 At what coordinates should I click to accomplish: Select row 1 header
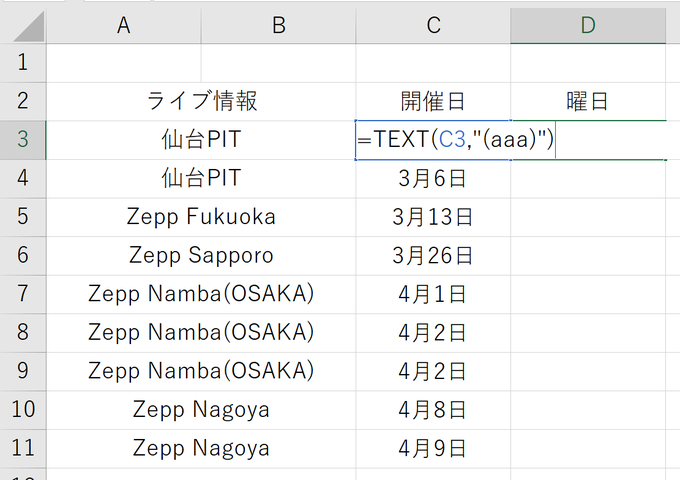point(23,63)
